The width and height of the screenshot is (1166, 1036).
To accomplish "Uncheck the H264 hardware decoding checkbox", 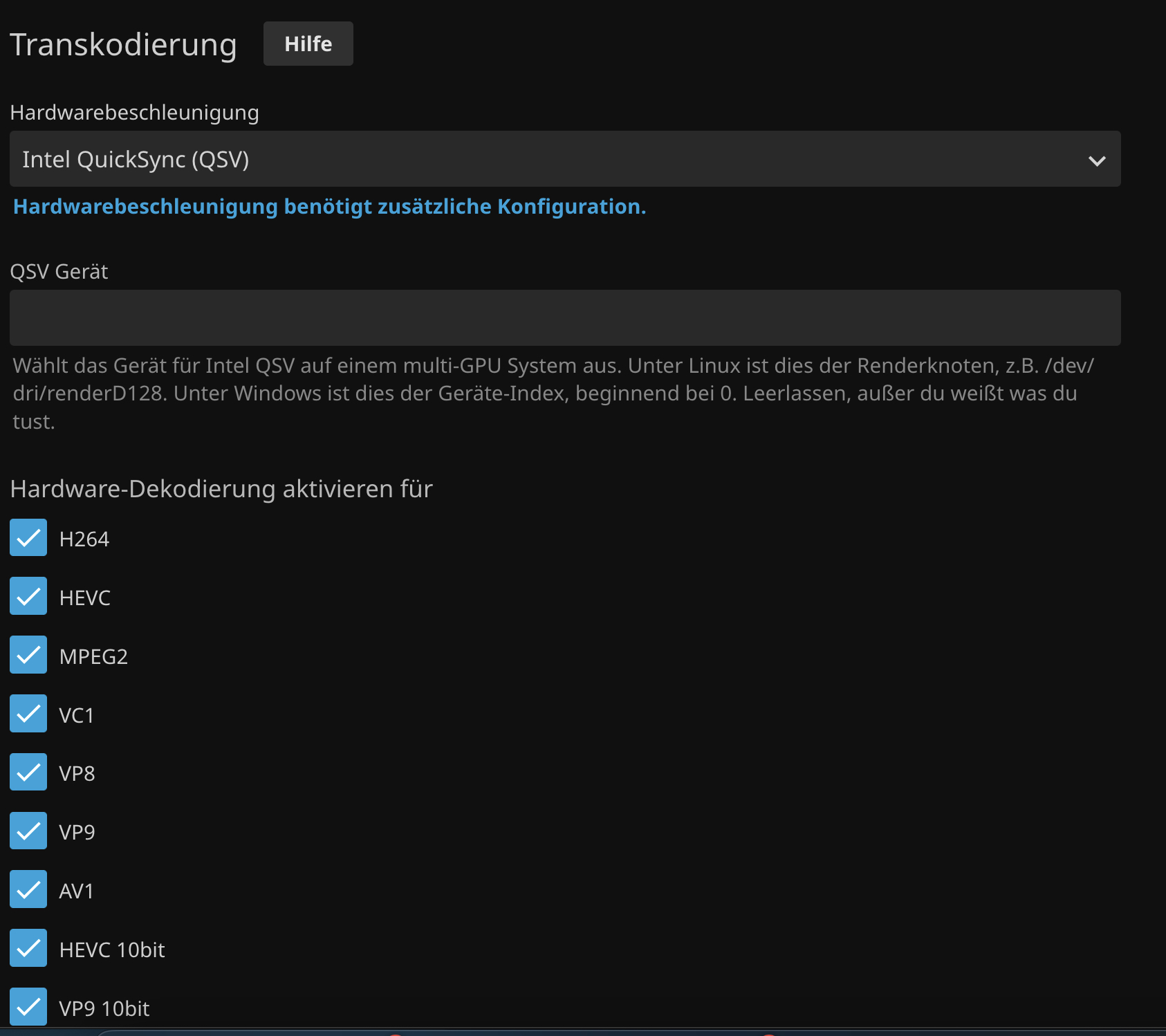I will coord(28,538).
